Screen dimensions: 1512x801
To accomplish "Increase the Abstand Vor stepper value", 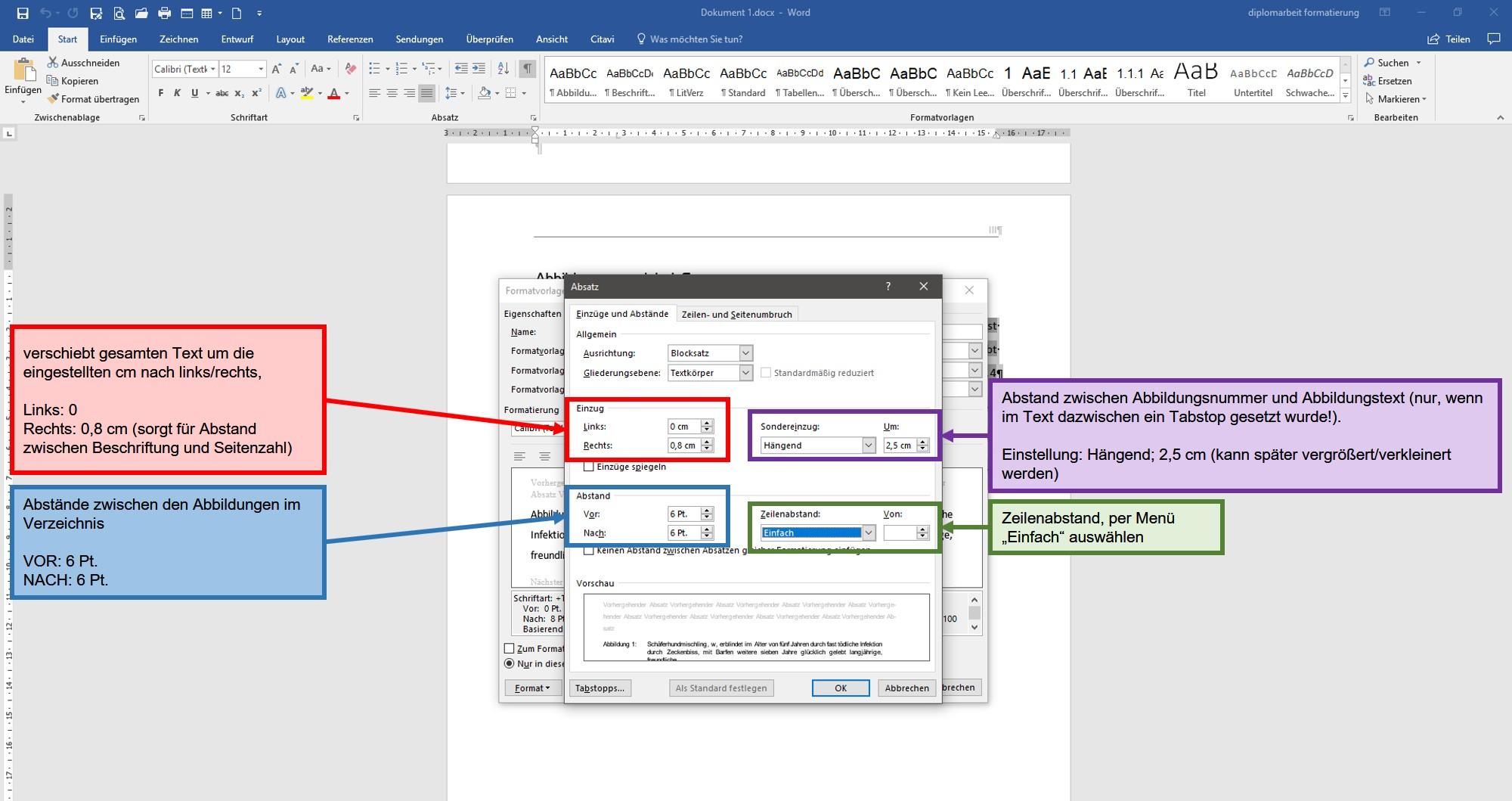I will [707, 511].
